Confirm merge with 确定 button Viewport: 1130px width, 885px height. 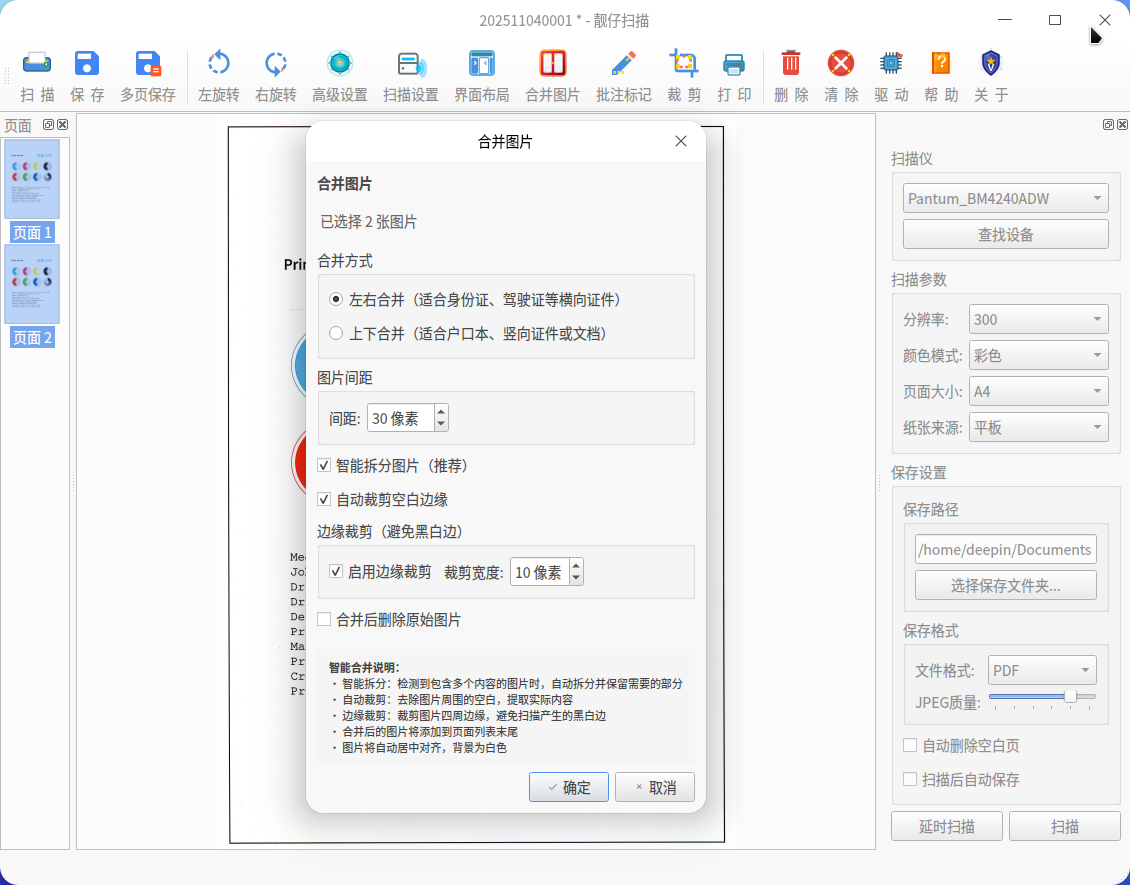(x=569, y=787)
